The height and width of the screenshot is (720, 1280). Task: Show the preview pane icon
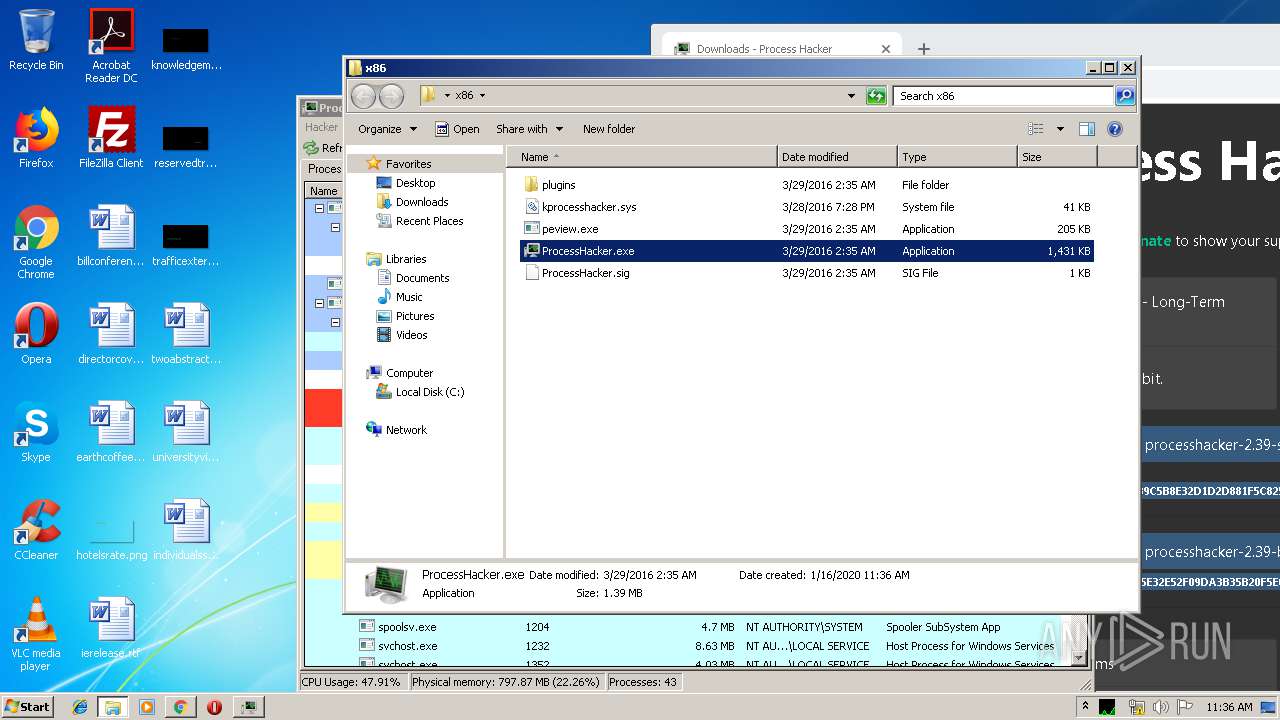pos(1087,129)
